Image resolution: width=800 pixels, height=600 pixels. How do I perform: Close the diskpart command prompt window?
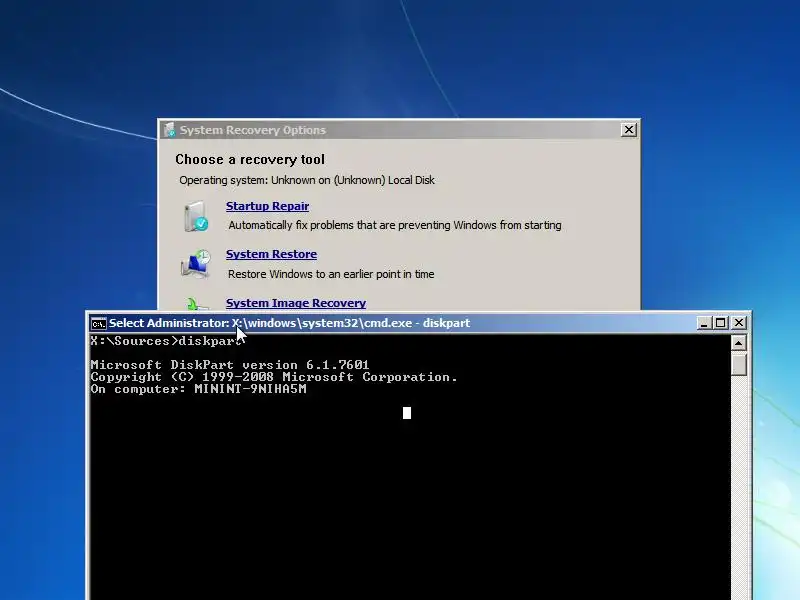[x=739, y=323]
